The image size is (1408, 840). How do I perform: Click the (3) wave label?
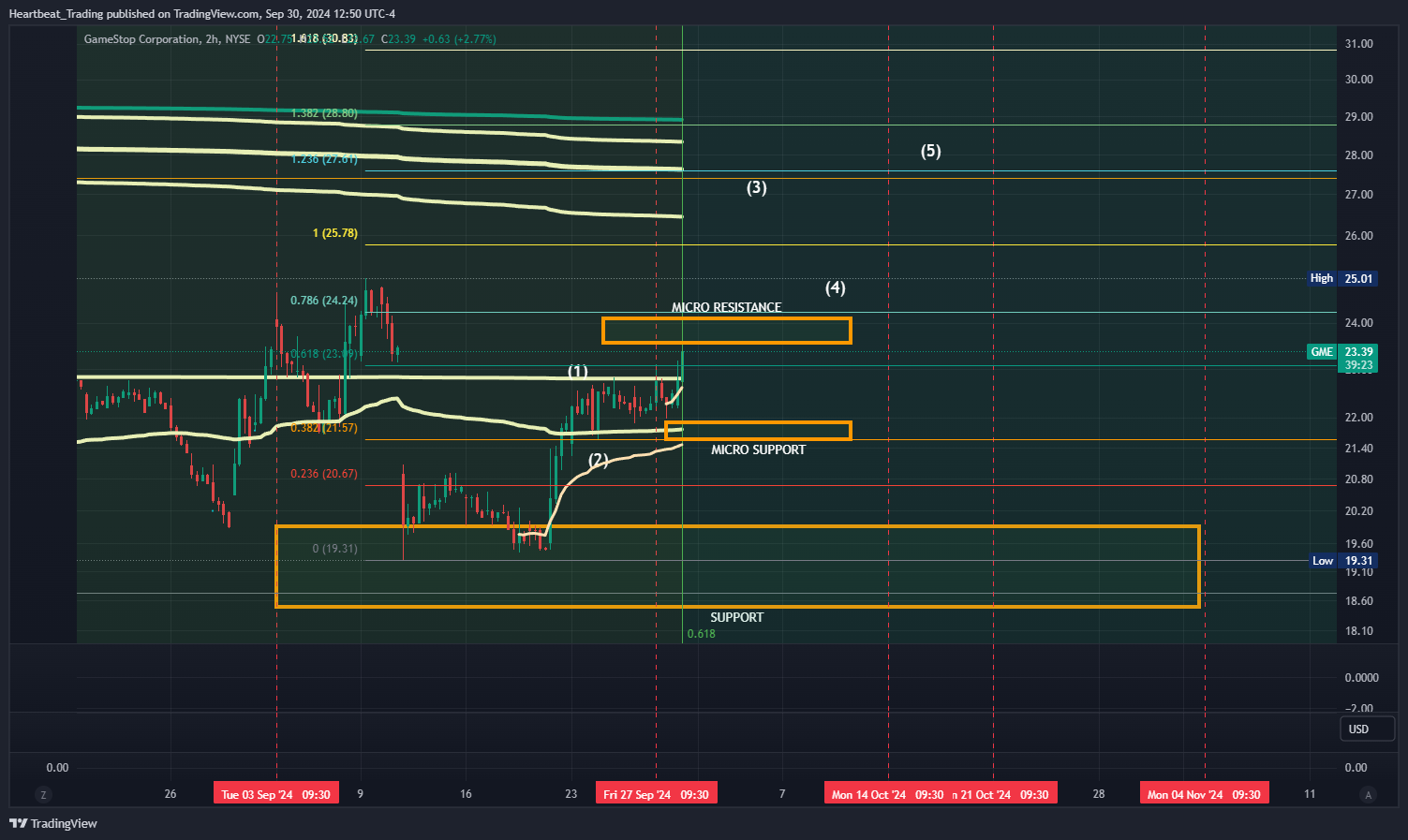(756, 187)
